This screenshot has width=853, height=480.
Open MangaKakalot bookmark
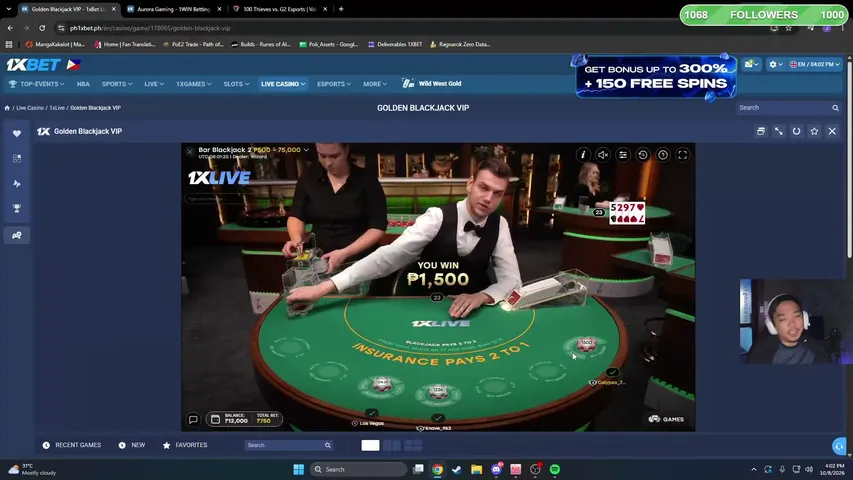click(x=55, y=45)
